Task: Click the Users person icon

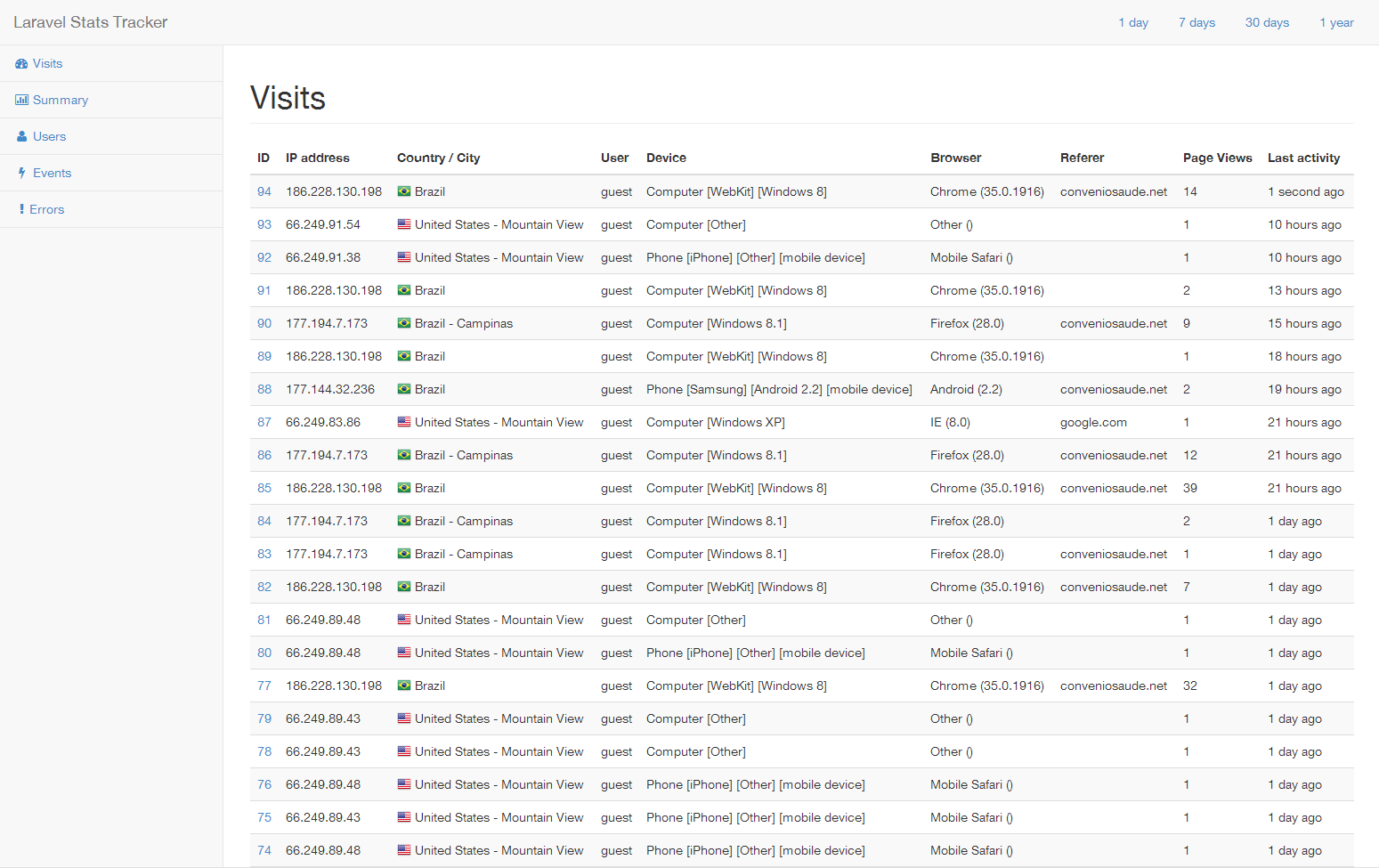Action: [22, 137]
